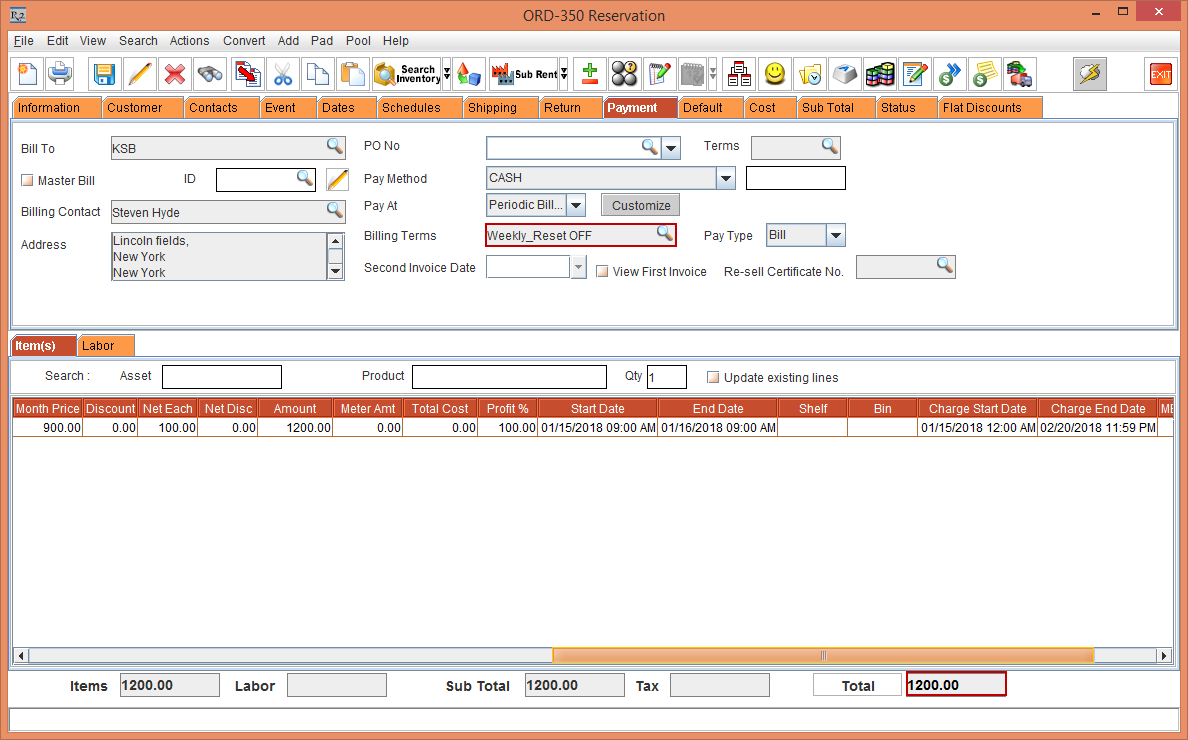Click the horizontal scrollbar in items grid
Image resolution: width=1188 pixels, height=740 pixels.
coord(822,656)
